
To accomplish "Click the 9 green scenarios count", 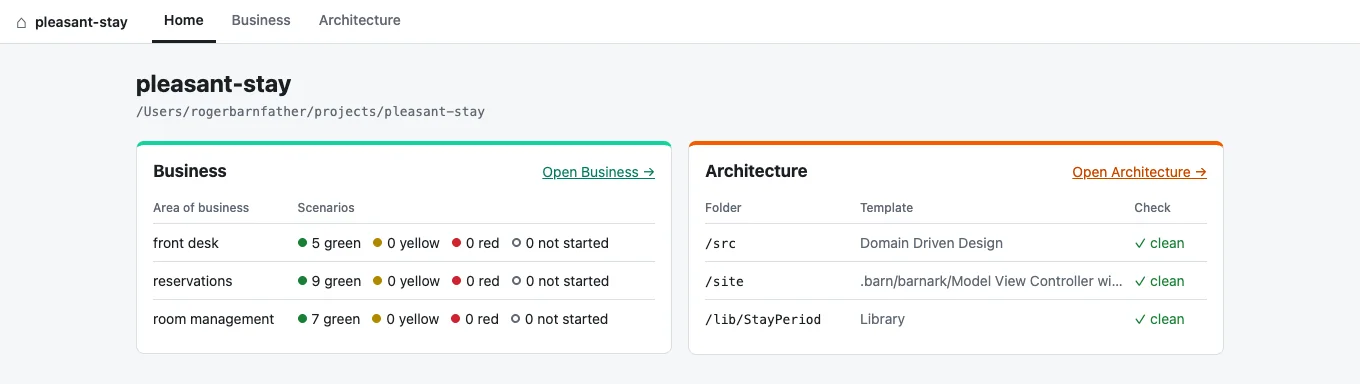I will (x=329, y=281).
